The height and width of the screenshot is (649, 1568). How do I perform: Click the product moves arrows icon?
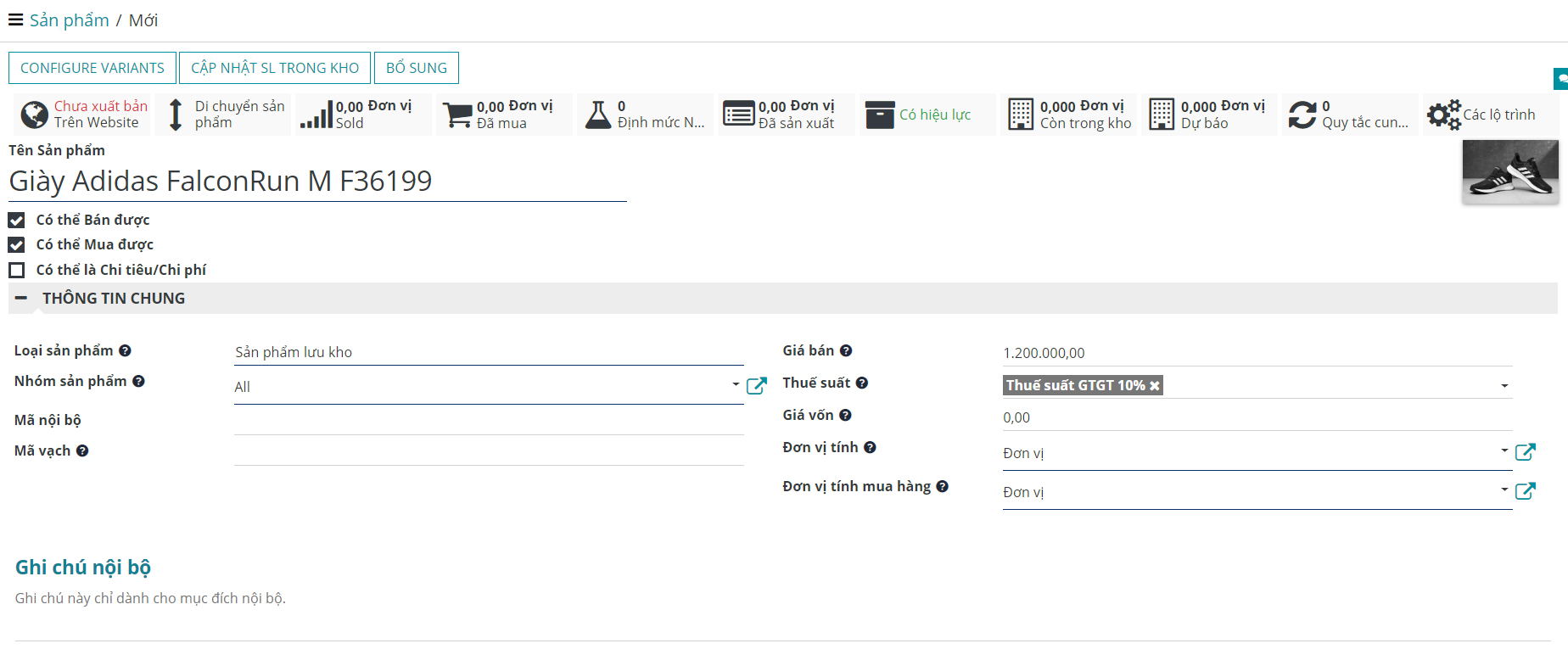(x=175, y=115)
